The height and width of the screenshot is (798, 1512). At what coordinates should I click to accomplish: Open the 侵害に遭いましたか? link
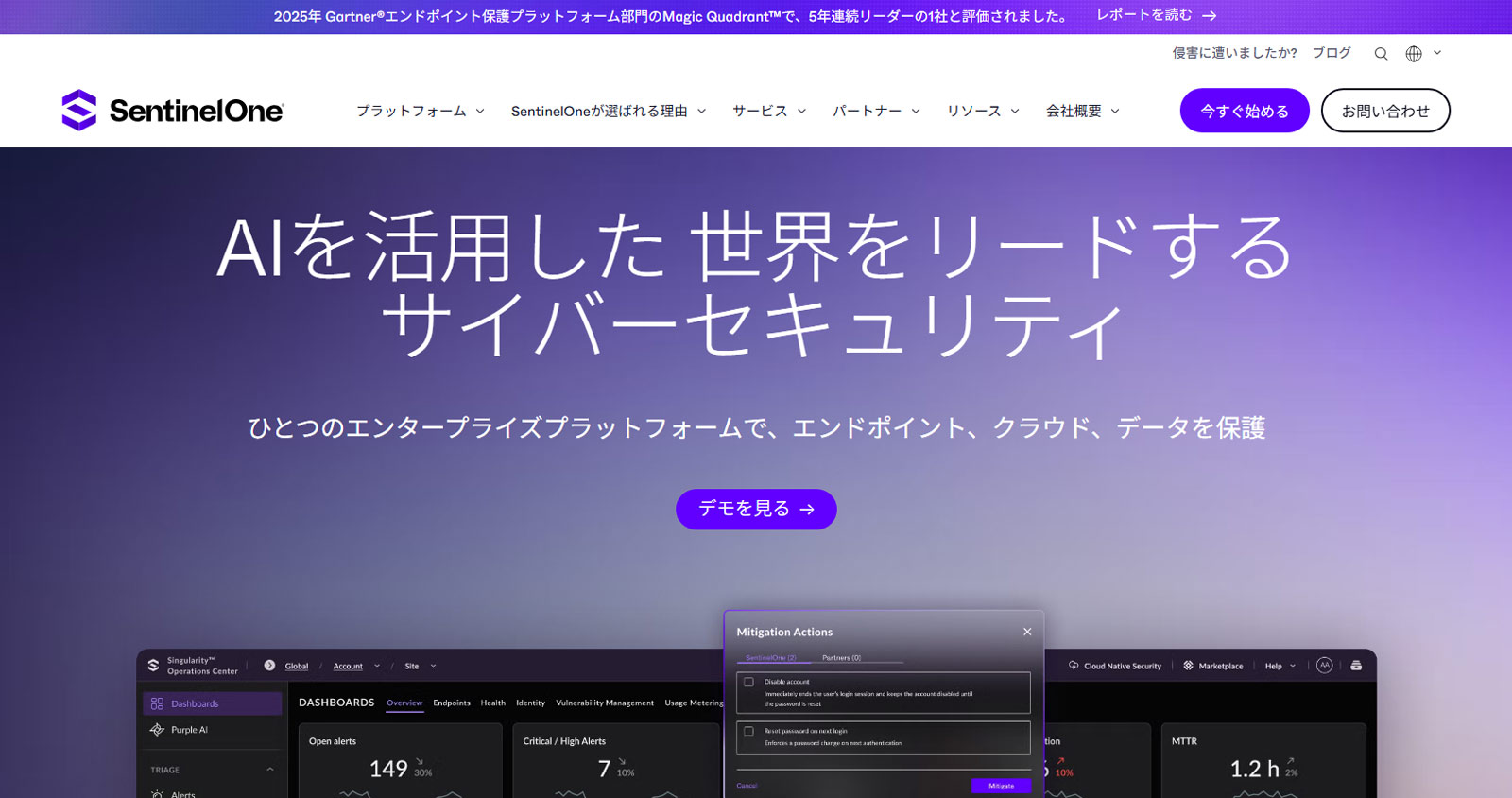(1235, 53)
